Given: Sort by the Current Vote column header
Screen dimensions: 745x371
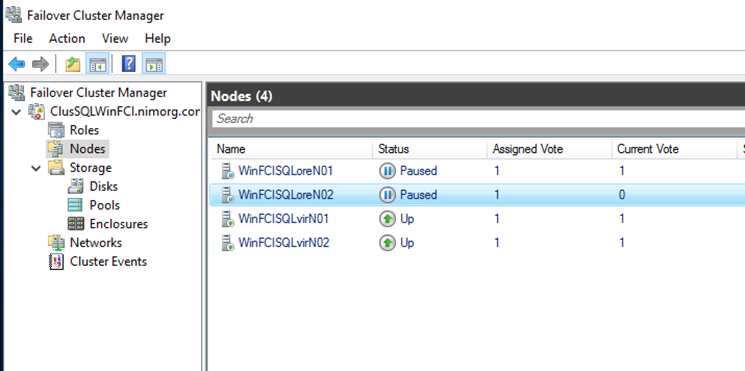Looking at the screenshot, I should pos(674,149).
